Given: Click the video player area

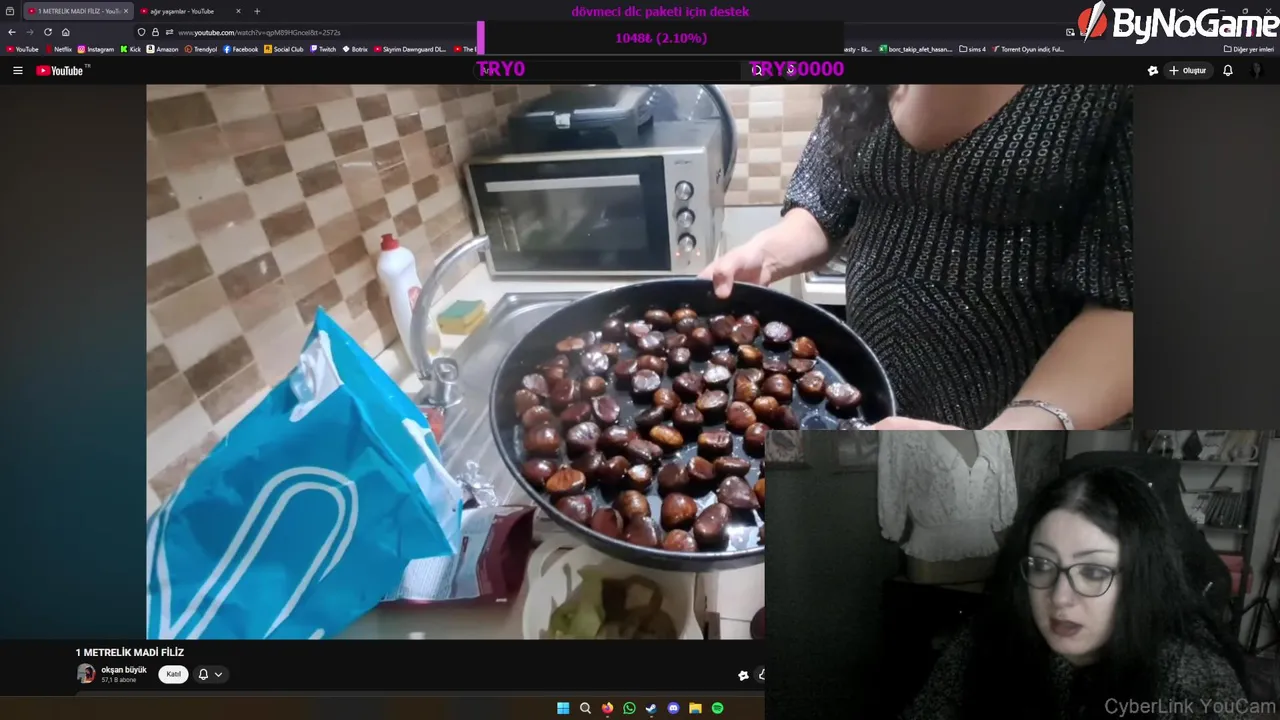Looking at the screenshot, I should [639, 361].
